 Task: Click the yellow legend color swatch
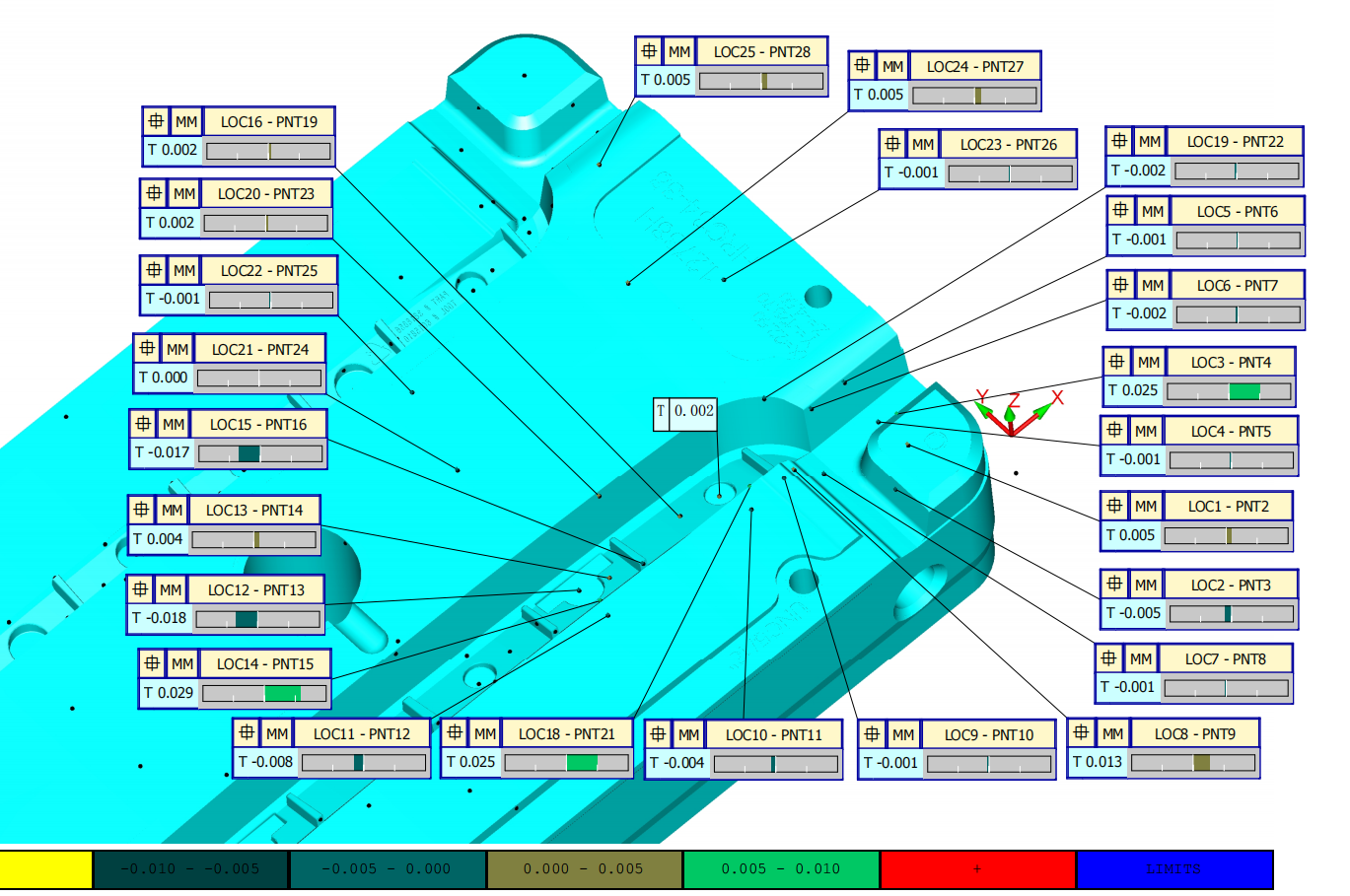coord(45,869)
